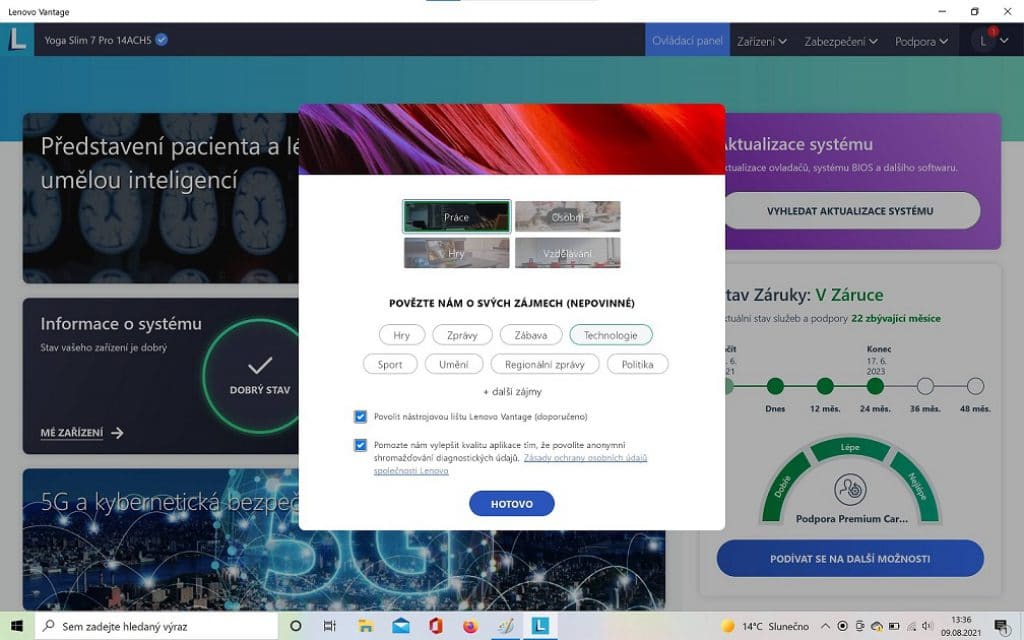Click the verified badge next to Yoga Slim 7 Pro
This screenshot has width=1024, height=640.
tap(161, 40)
